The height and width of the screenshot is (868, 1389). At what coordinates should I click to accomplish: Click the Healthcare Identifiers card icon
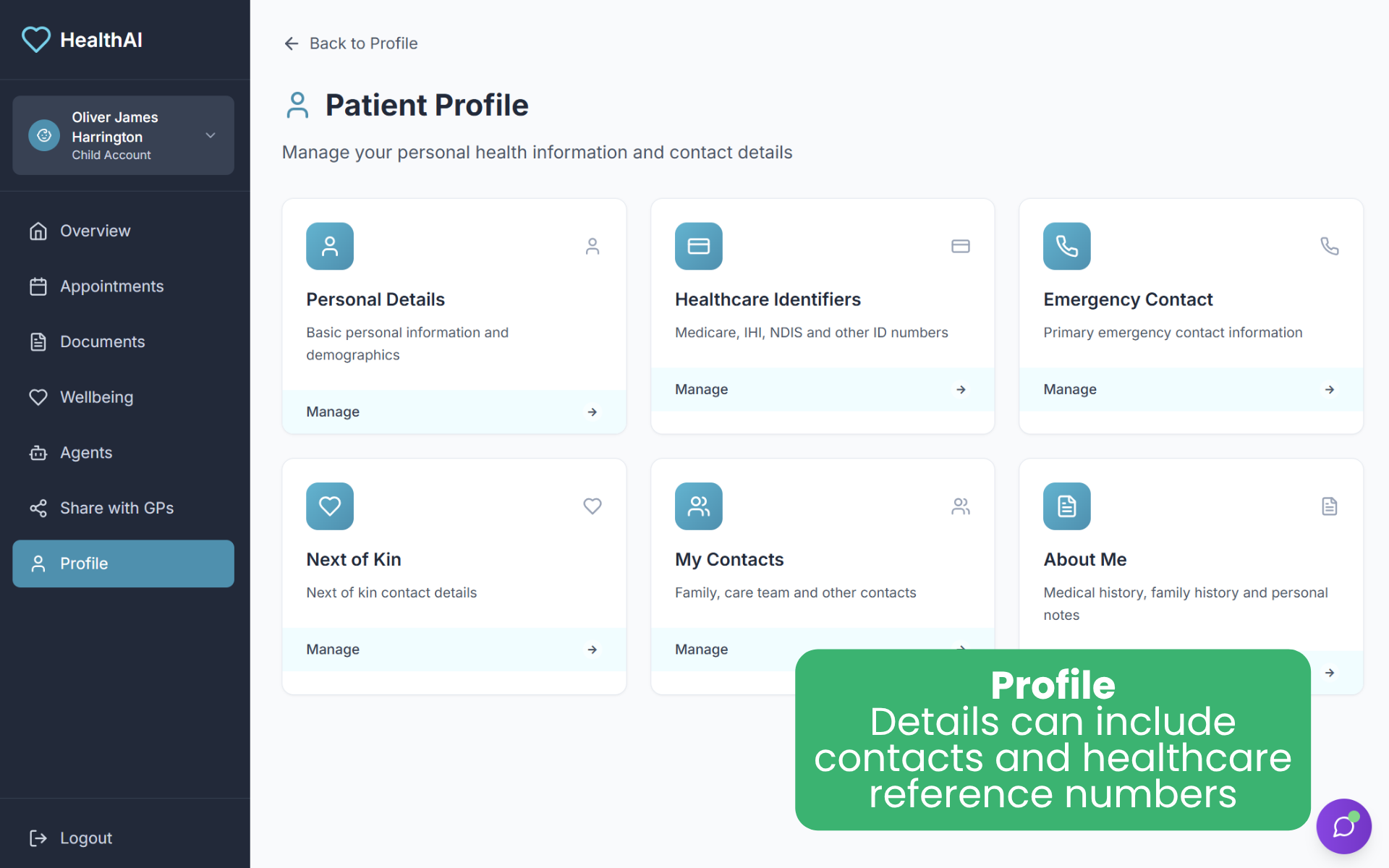click(698, 246)
